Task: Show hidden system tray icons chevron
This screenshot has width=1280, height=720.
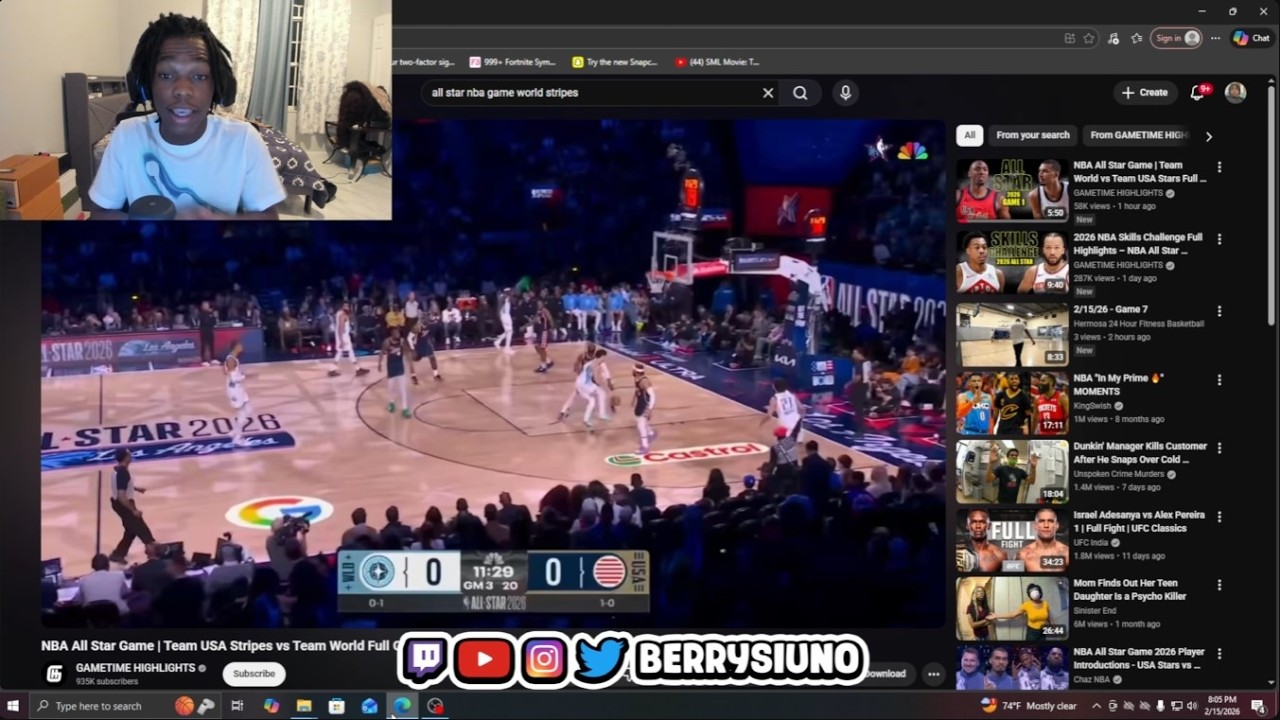Action: (1095, 706)
